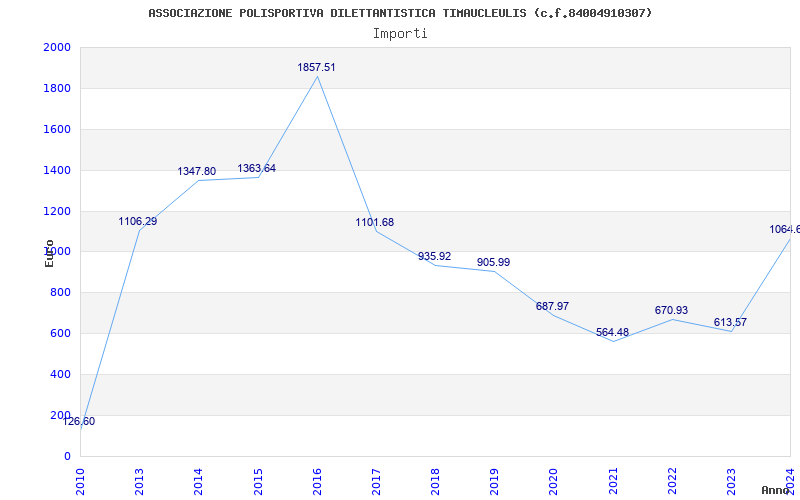Click the Anno x-axis title
This screenshot has height=500, width=800.
(x=776, y=490)
